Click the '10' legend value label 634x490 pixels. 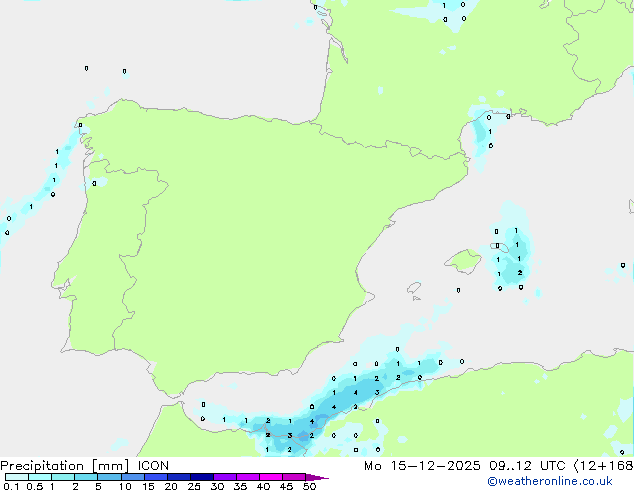(x=125, y=486)
